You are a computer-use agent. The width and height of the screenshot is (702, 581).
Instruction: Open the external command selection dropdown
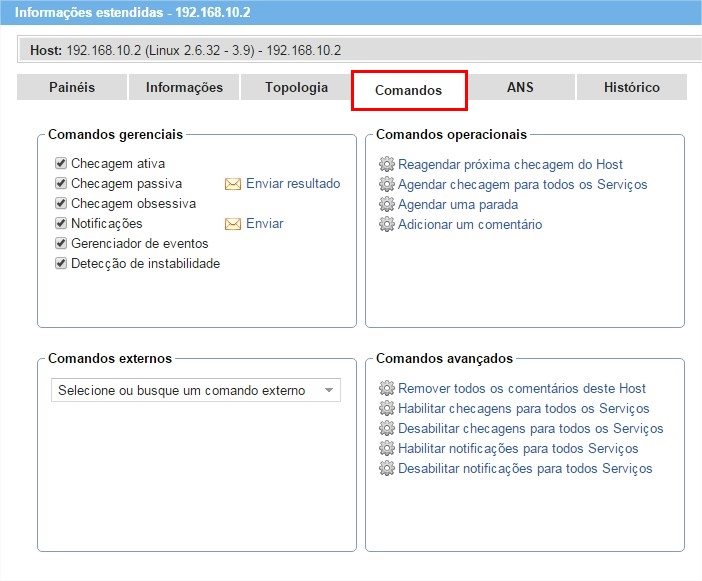coord(195,390)
